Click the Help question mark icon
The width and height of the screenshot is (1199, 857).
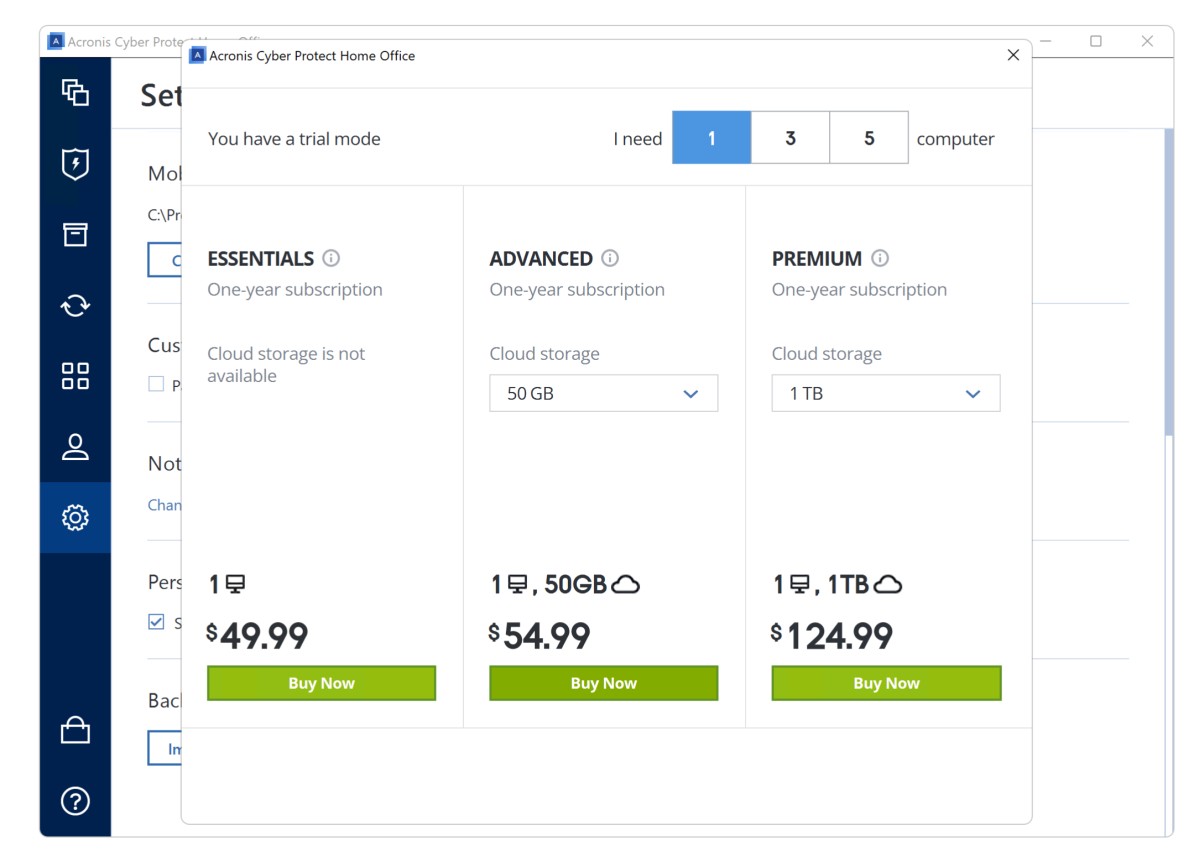(75, 800)
